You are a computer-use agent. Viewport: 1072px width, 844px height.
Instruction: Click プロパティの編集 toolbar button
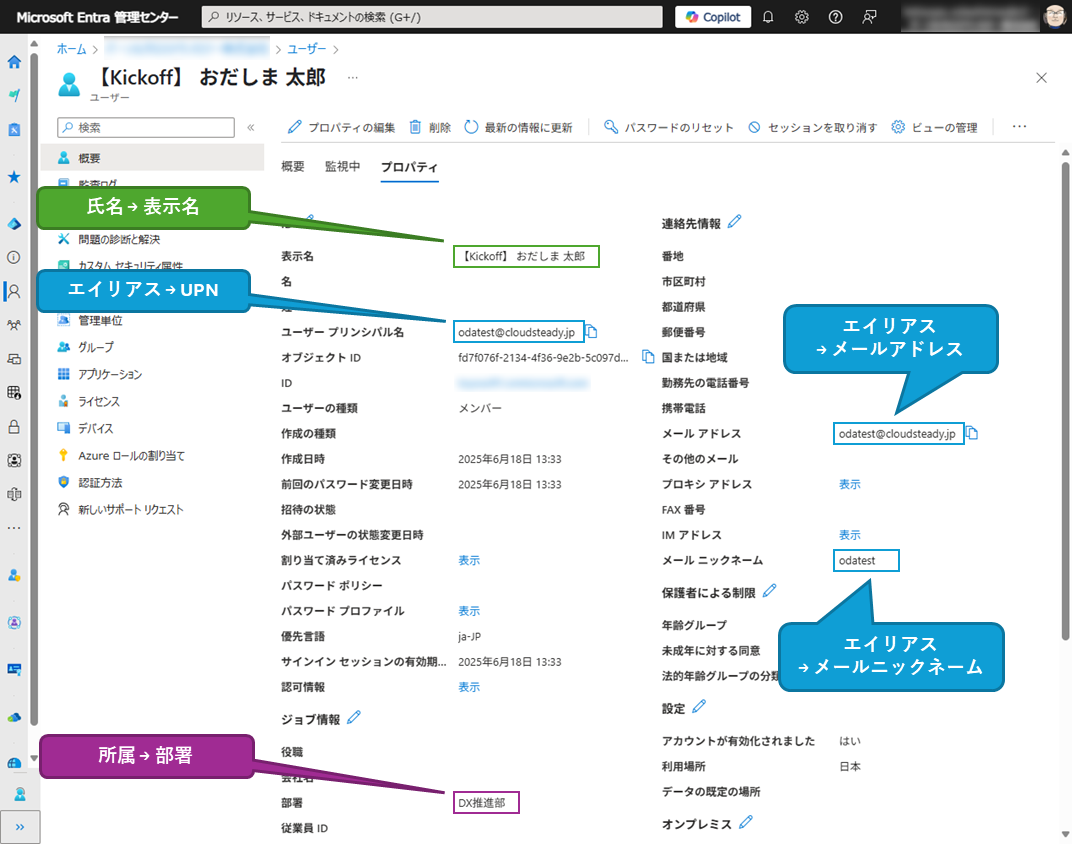click(341, 127)
